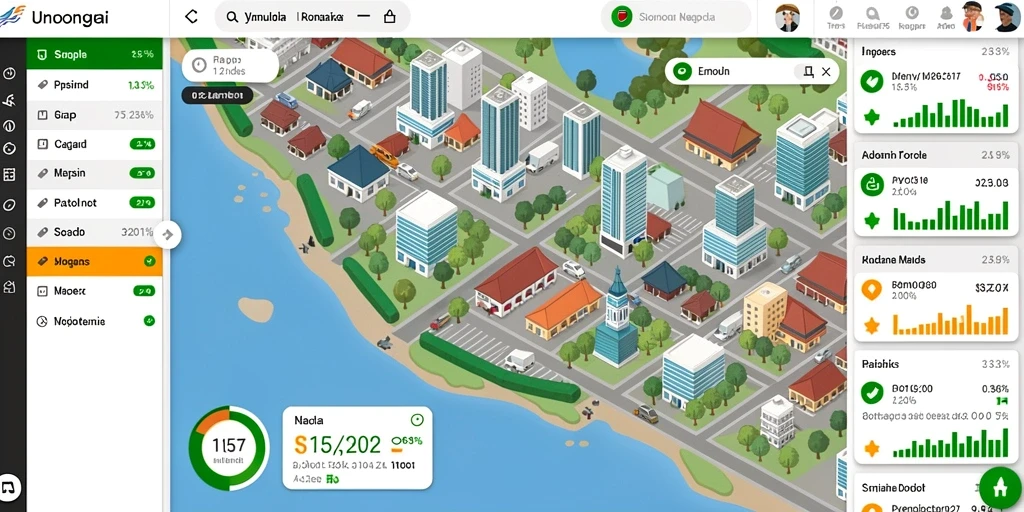The height and width of the screenshot is (512, 1024).
Task: Select the orange Mogans menu item
Action: [94, 261]
